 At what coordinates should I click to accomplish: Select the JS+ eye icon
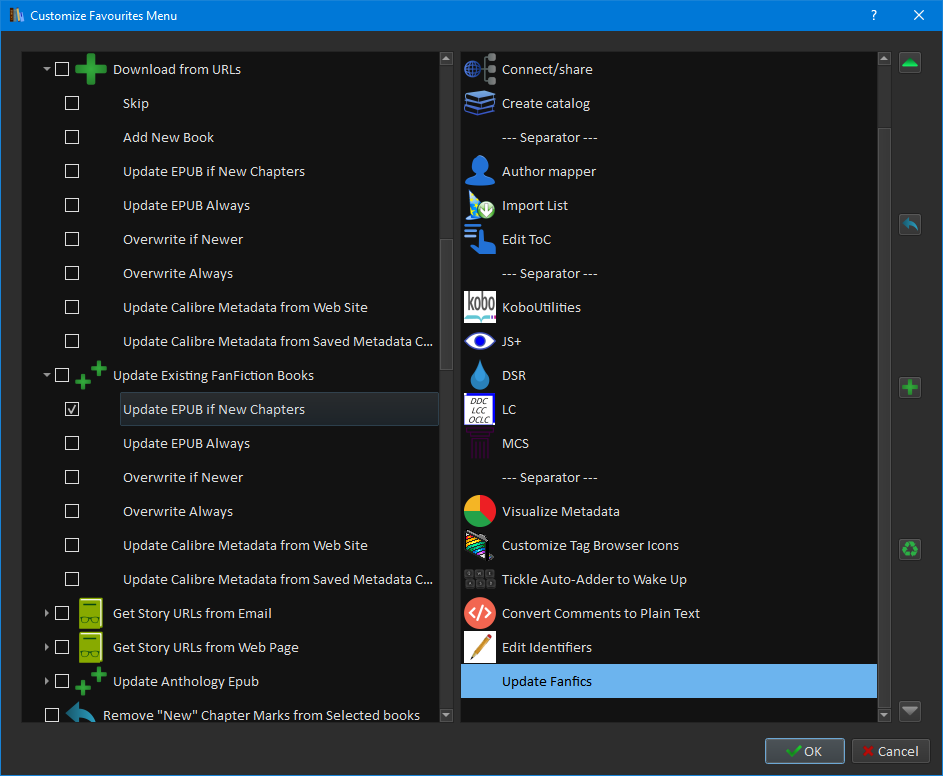[x=480, y=342]
